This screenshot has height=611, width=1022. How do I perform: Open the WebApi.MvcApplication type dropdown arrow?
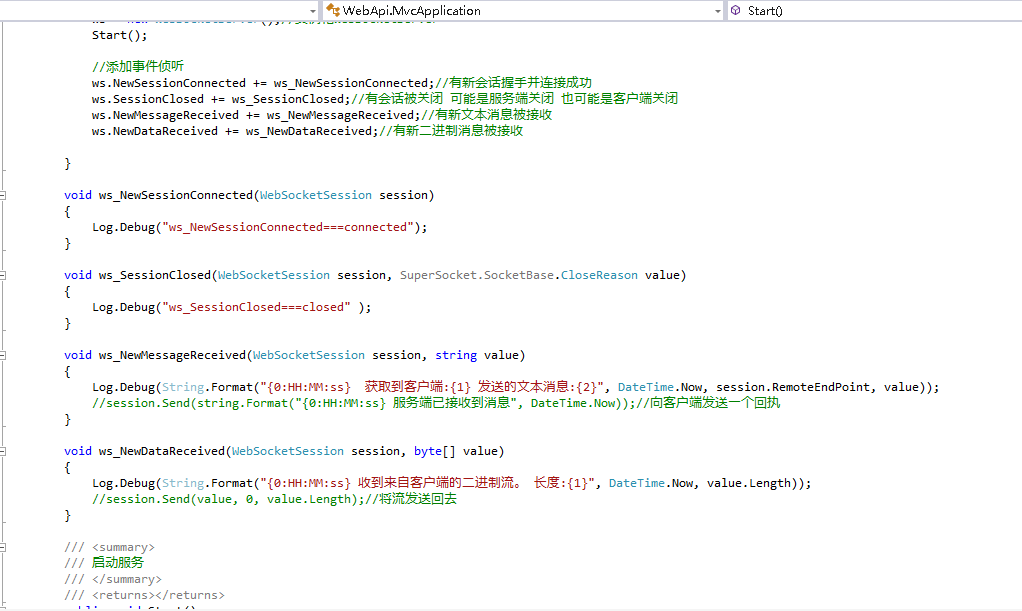(x=718, y=11)
